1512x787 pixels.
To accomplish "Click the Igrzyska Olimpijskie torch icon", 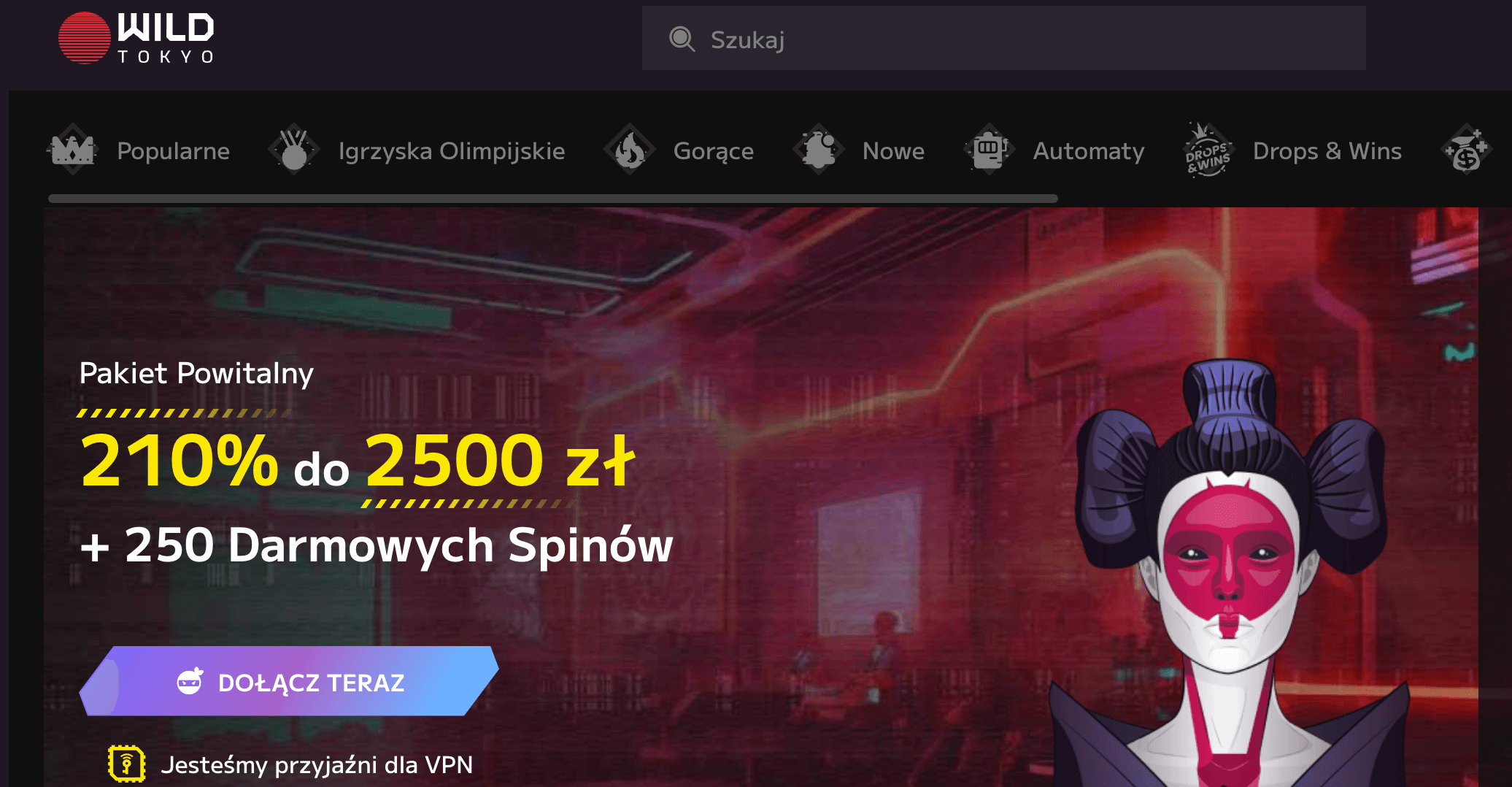I will click(x=294, y=150).
